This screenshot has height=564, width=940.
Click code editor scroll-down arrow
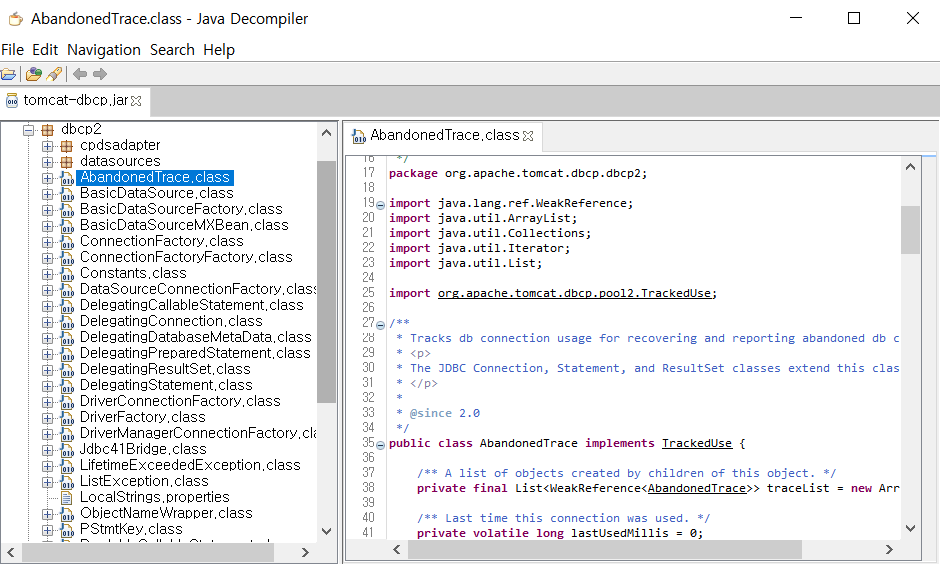pos(910,528)
